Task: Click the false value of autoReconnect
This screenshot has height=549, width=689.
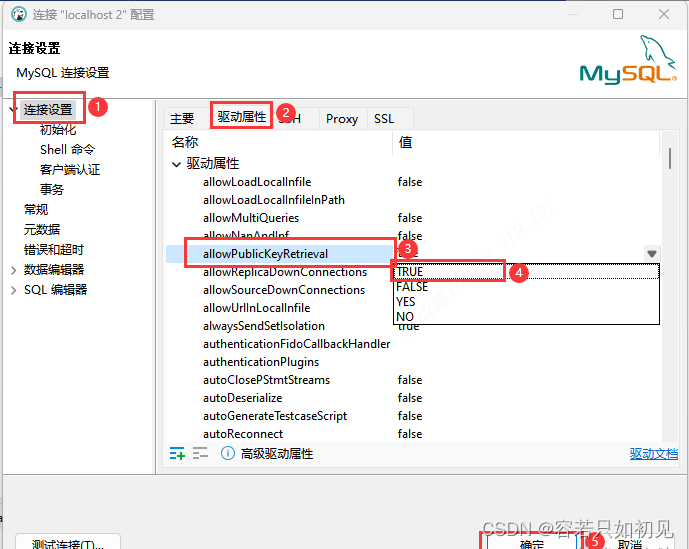Action: click(x=410, y=434)
